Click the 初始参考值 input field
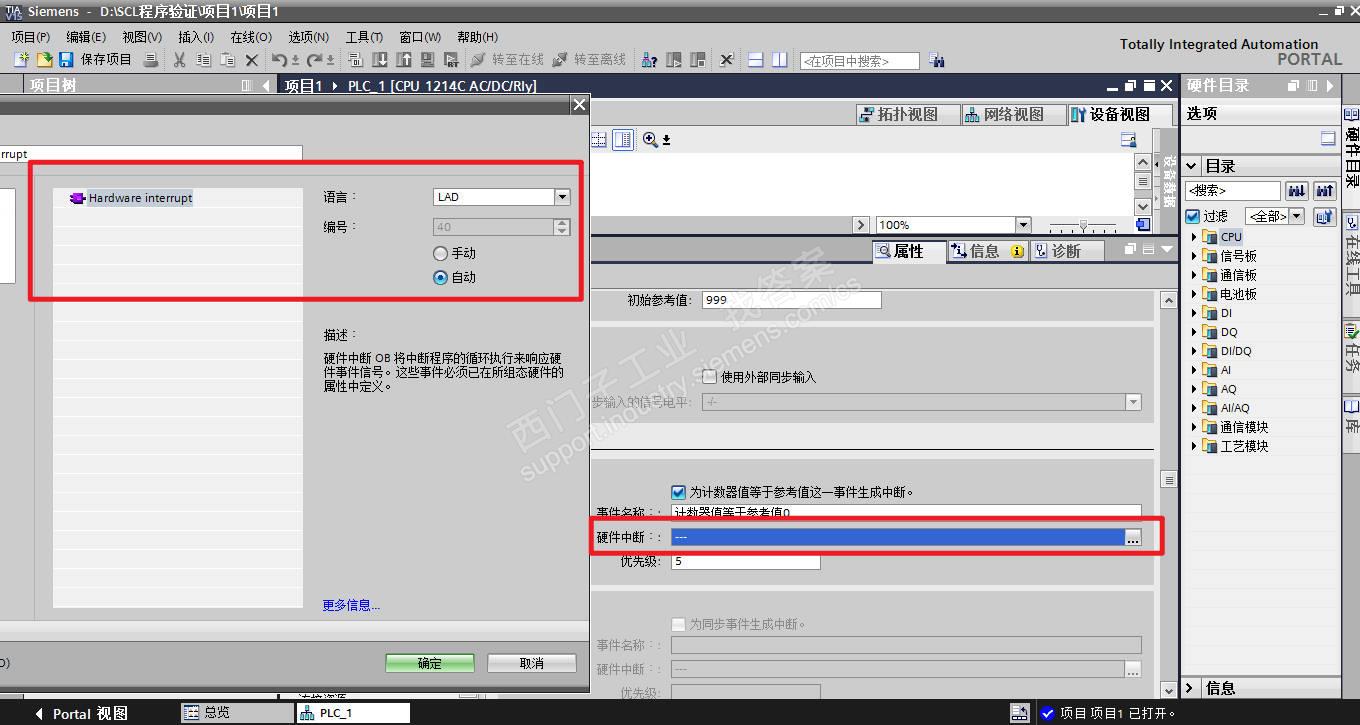 click(791, 300)
